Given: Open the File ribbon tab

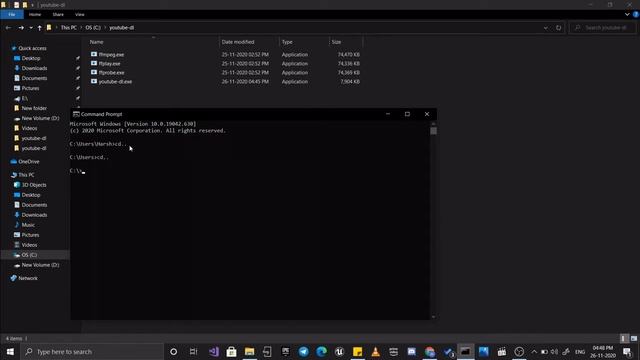Looking at the screenshot, I should (x=12, y=14).
